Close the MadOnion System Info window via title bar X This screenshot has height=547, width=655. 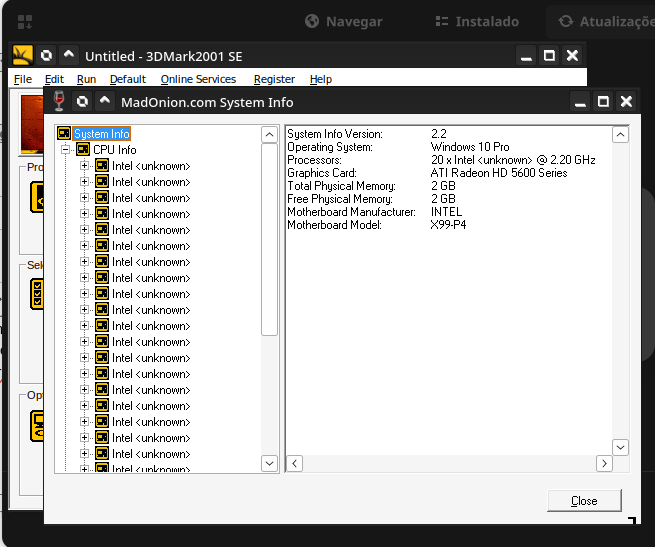point(626,102)
